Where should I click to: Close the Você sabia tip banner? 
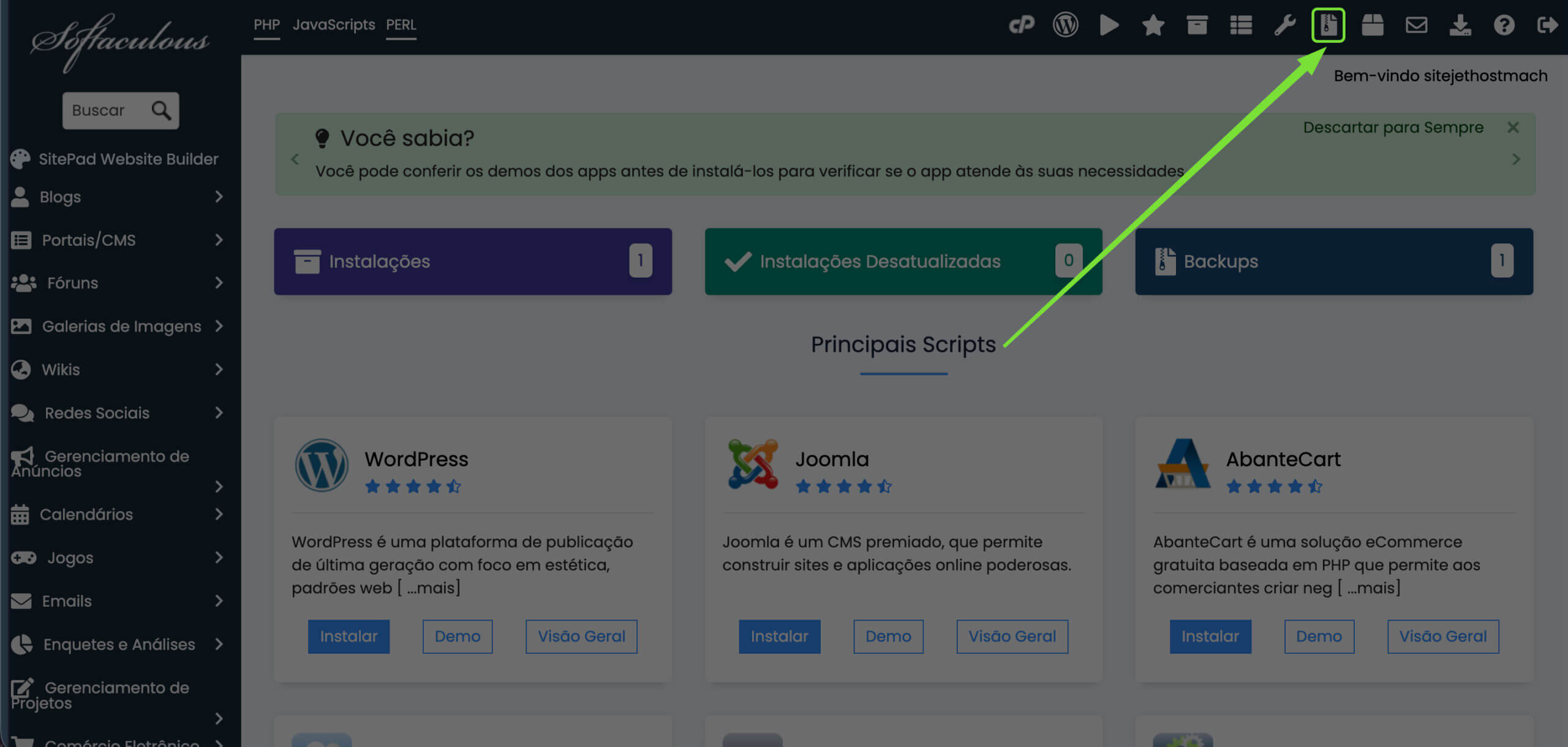(1513, 127)
